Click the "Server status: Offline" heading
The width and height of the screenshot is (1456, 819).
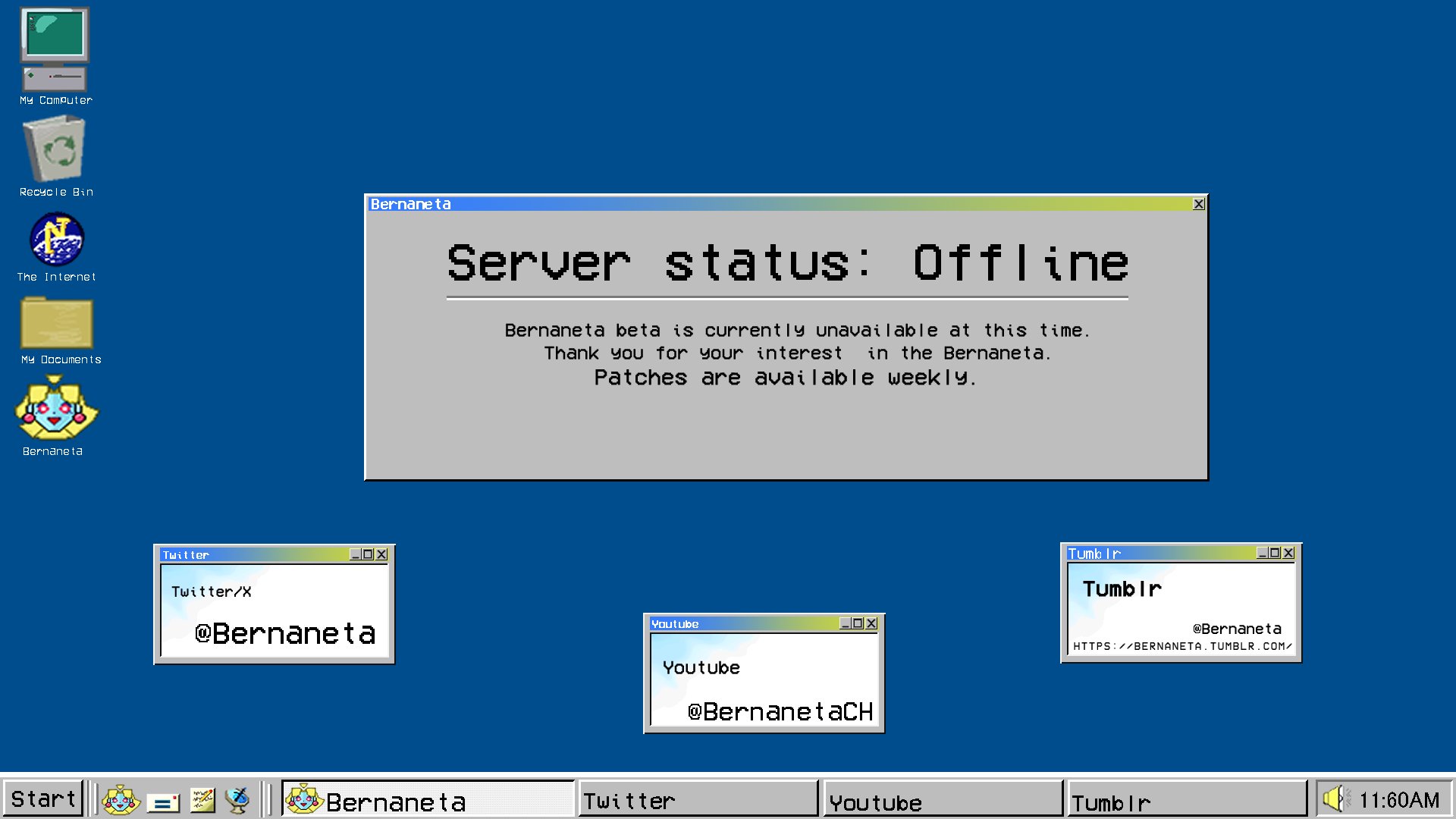click(x=787, y=263)
